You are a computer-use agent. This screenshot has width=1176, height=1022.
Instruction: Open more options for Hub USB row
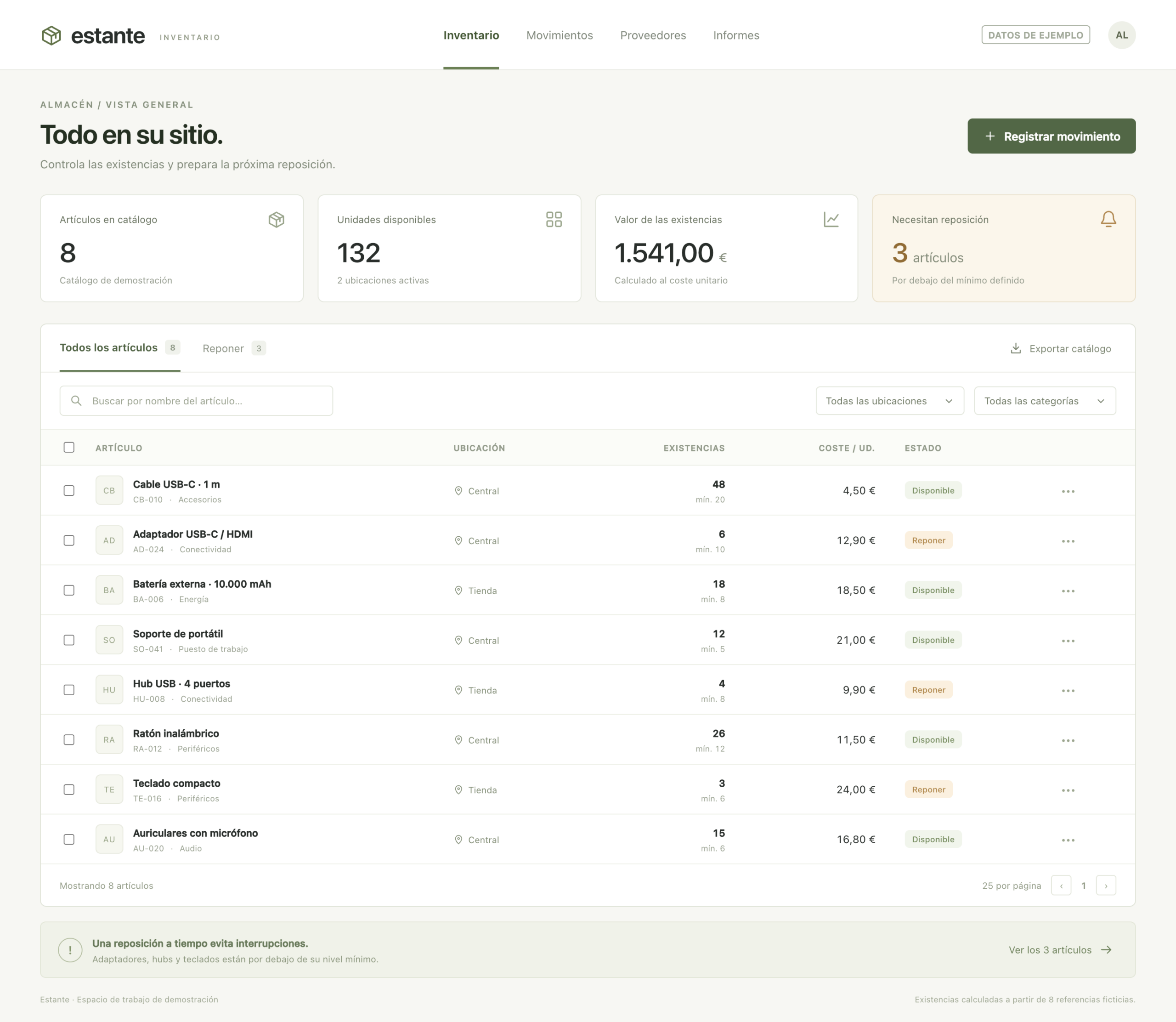point(1068,690)
